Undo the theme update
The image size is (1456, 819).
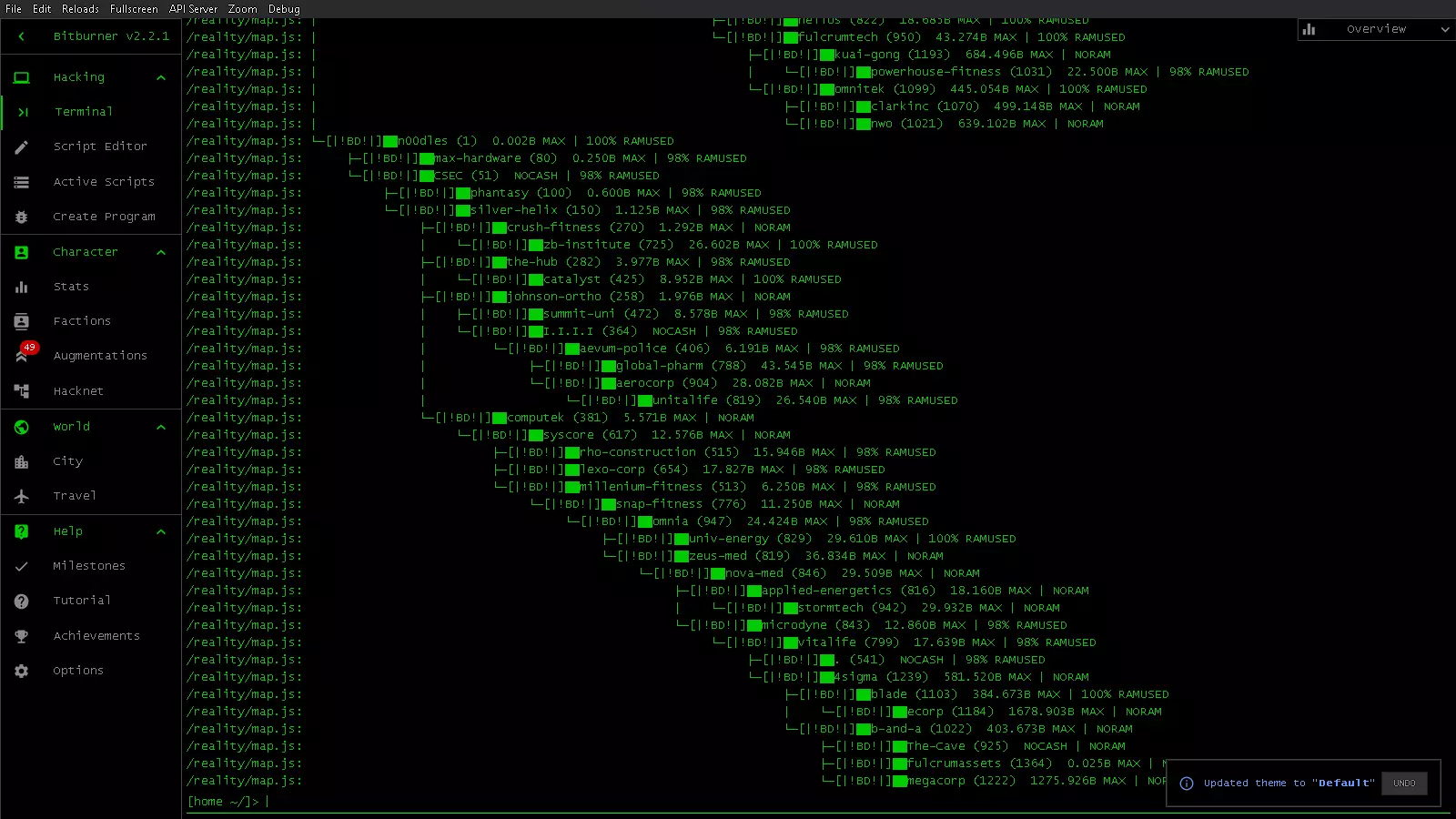coord(1404,784)
